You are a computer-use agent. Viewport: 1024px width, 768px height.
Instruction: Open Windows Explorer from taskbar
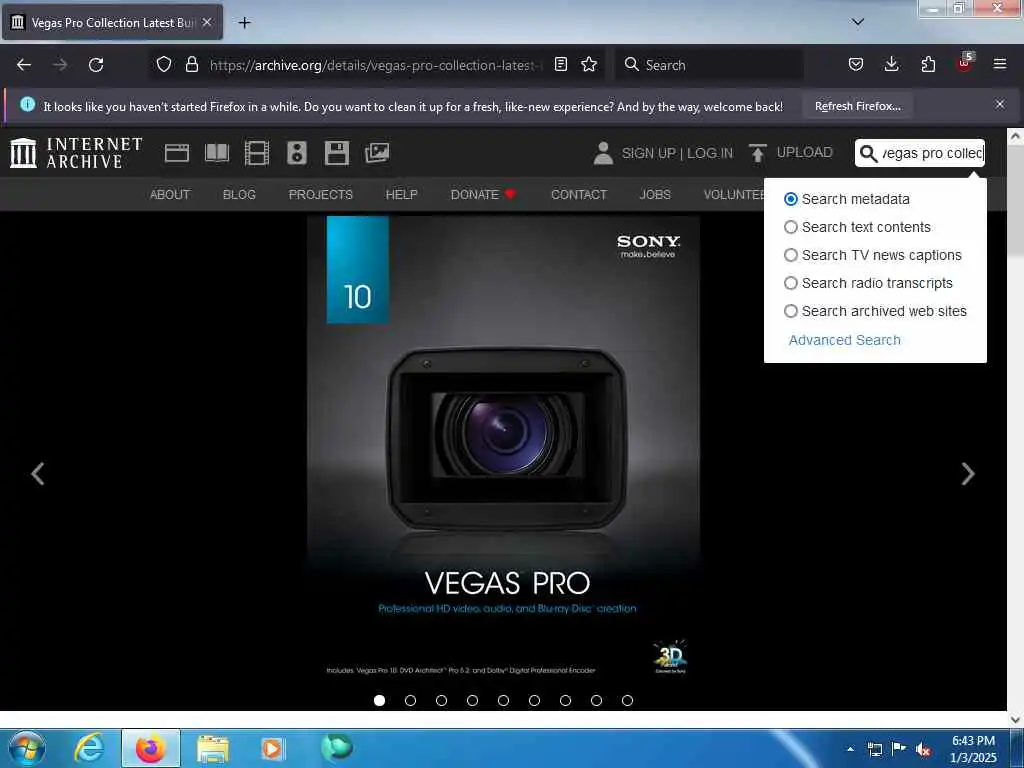click(x=212, y=748)
